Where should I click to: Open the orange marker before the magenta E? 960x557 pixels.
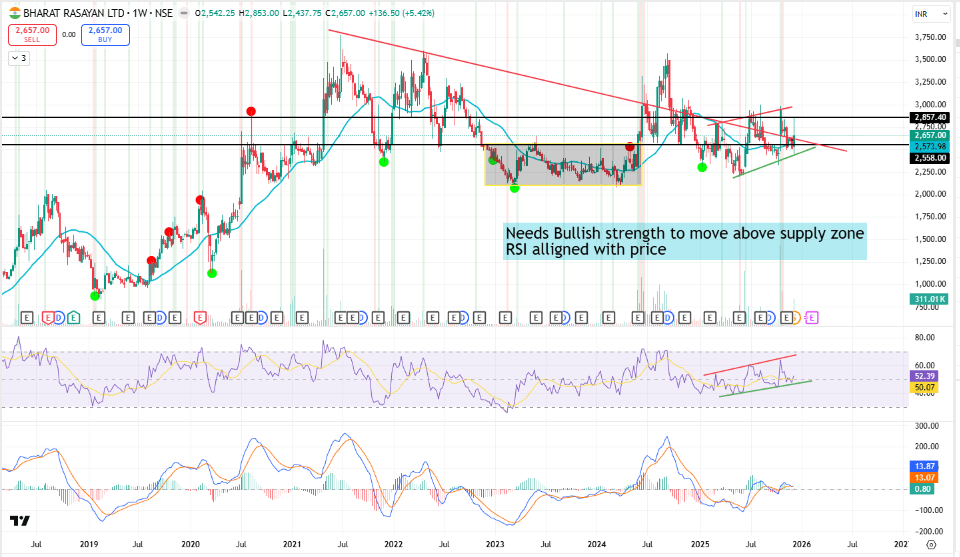pyautogui.click(x=797, y=318)
